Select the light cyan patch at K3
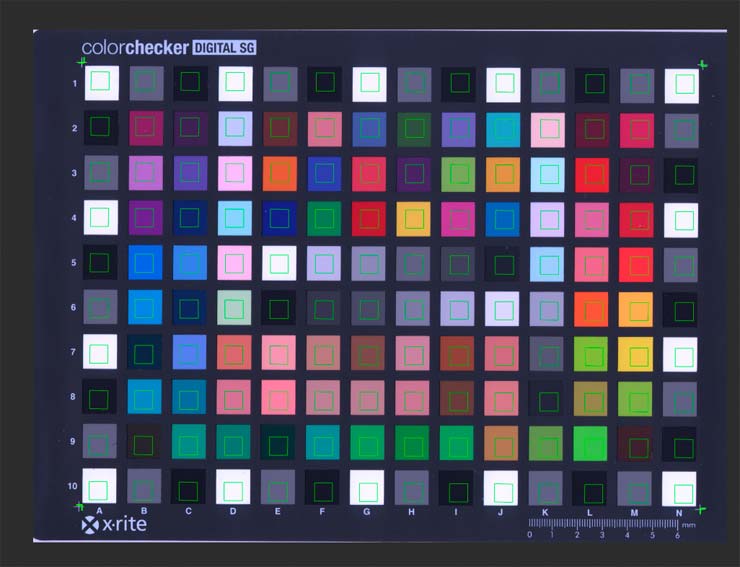 pyautogui.click(x=547, y=175)
